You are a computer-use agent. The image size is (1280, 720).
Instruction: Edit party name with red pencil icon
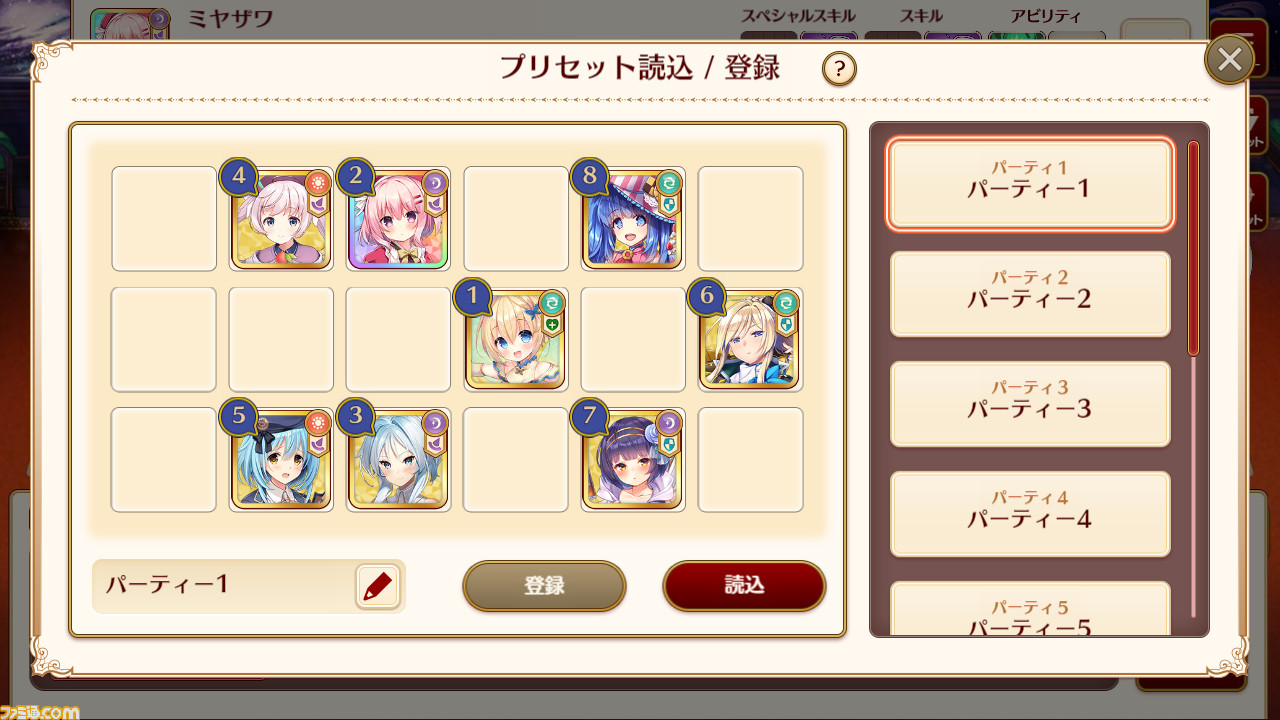tap(377, 586)
